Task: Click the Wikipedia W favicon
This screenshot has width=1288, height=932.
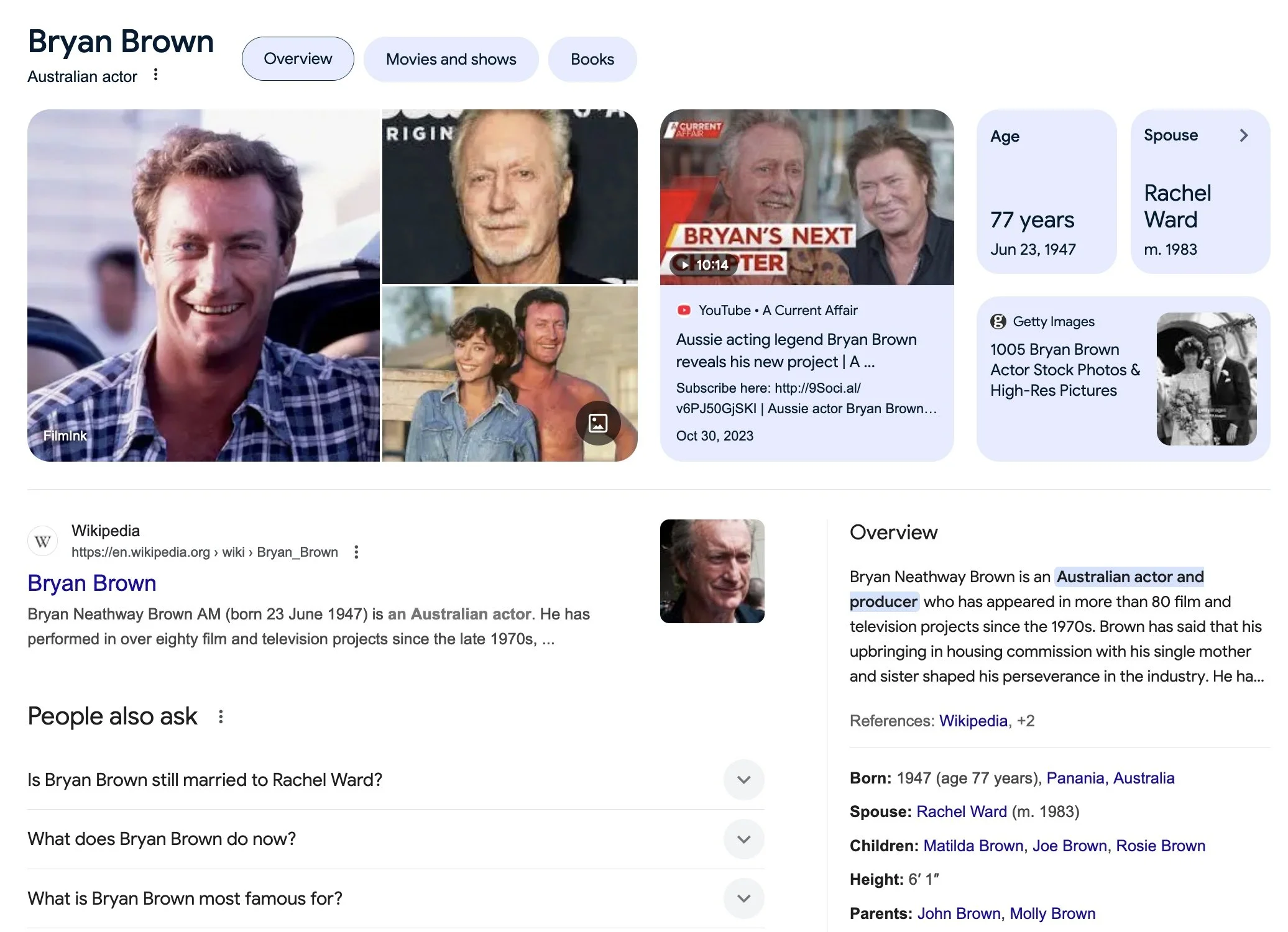Action: [43, 541]
